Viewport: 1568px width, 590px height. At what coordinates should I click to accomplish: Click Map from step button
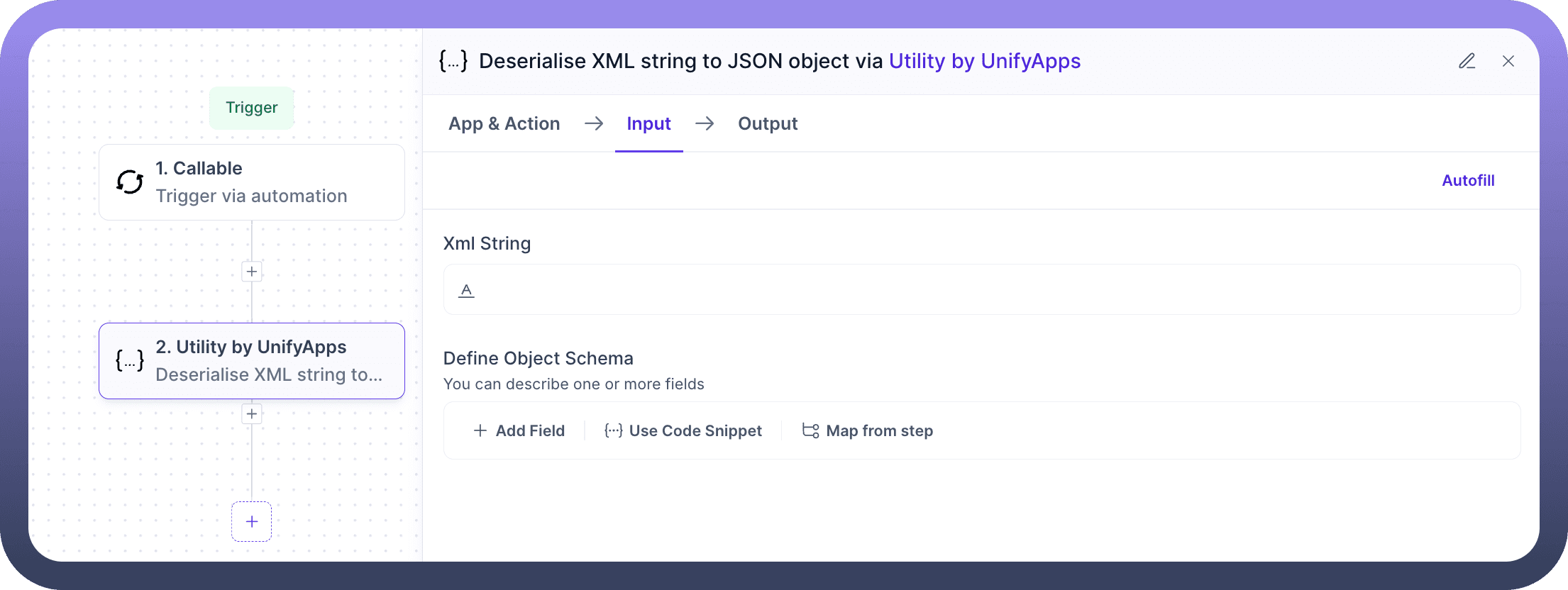pos(868,431)
